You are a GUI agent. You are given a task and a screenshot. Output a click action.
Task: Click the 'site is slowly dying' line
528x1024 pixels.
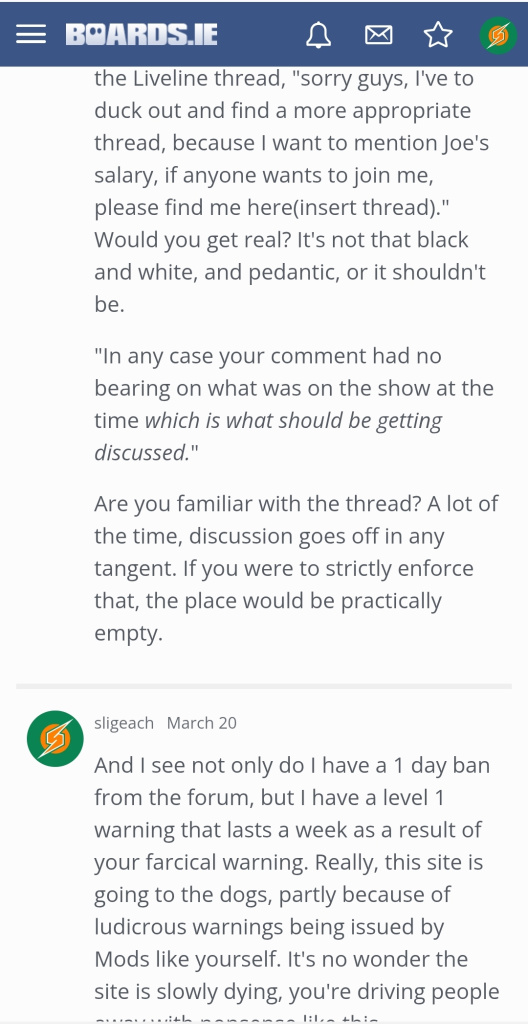pyautogui.click(x=296, y=991)
